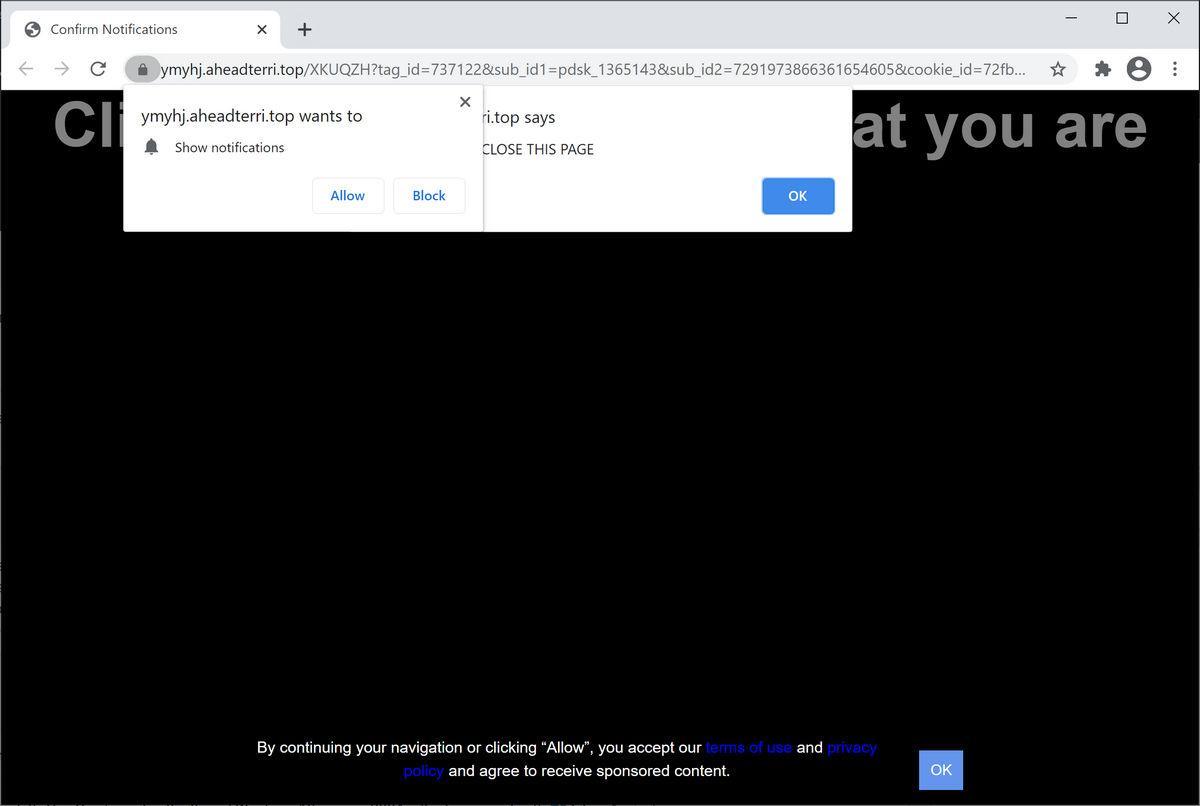The height and width of the screenshot is (806, 1200).
Task: Click the padlock site security icon
Action: 143,69
